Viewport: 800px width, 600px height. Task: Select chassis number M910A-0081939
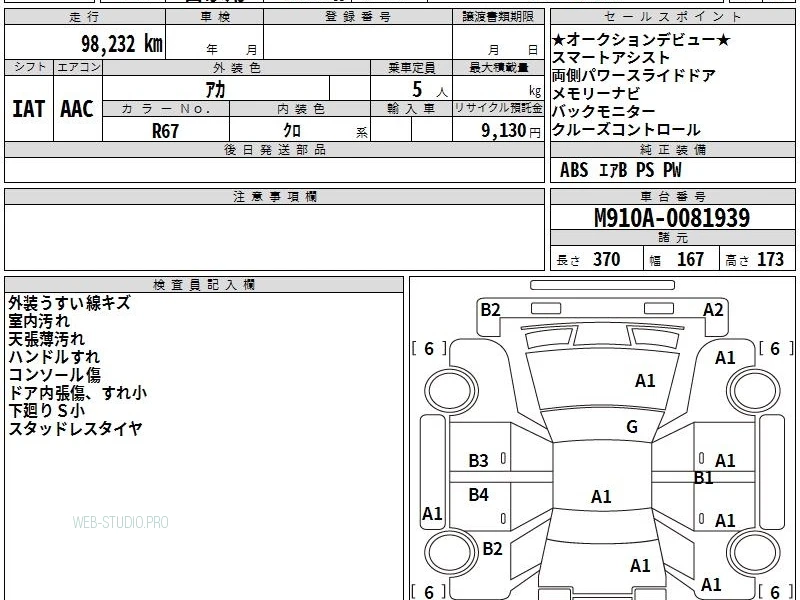pyautogui.click(x=672, y=218)
